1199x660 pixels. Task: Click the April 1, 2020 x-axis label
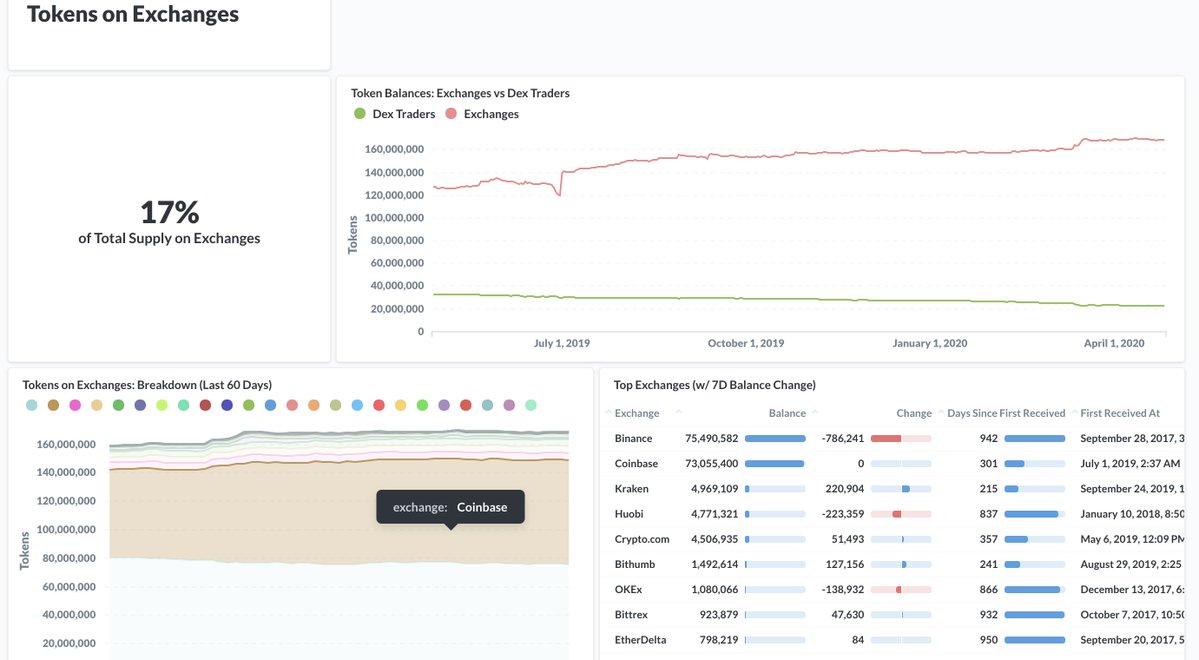pos(1113,343)
